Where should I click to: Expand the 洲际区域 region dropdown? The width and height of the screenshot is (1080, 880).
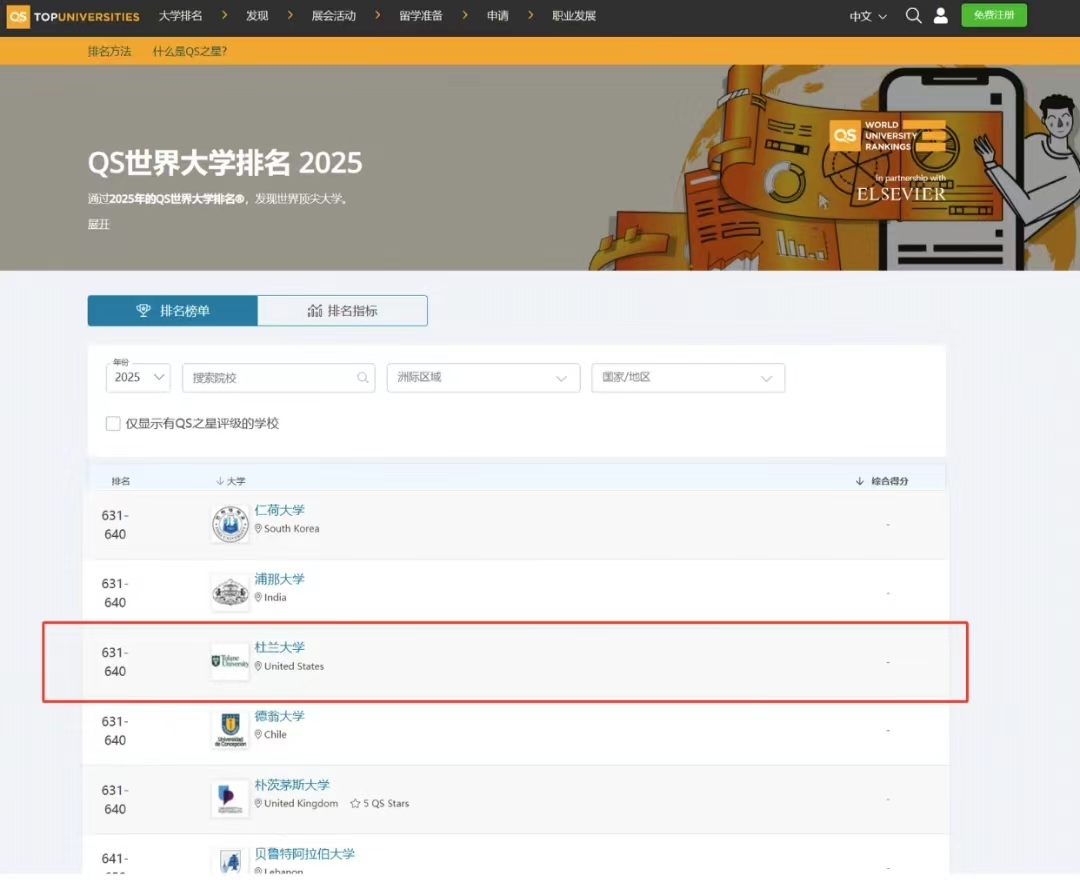(483, 378)
